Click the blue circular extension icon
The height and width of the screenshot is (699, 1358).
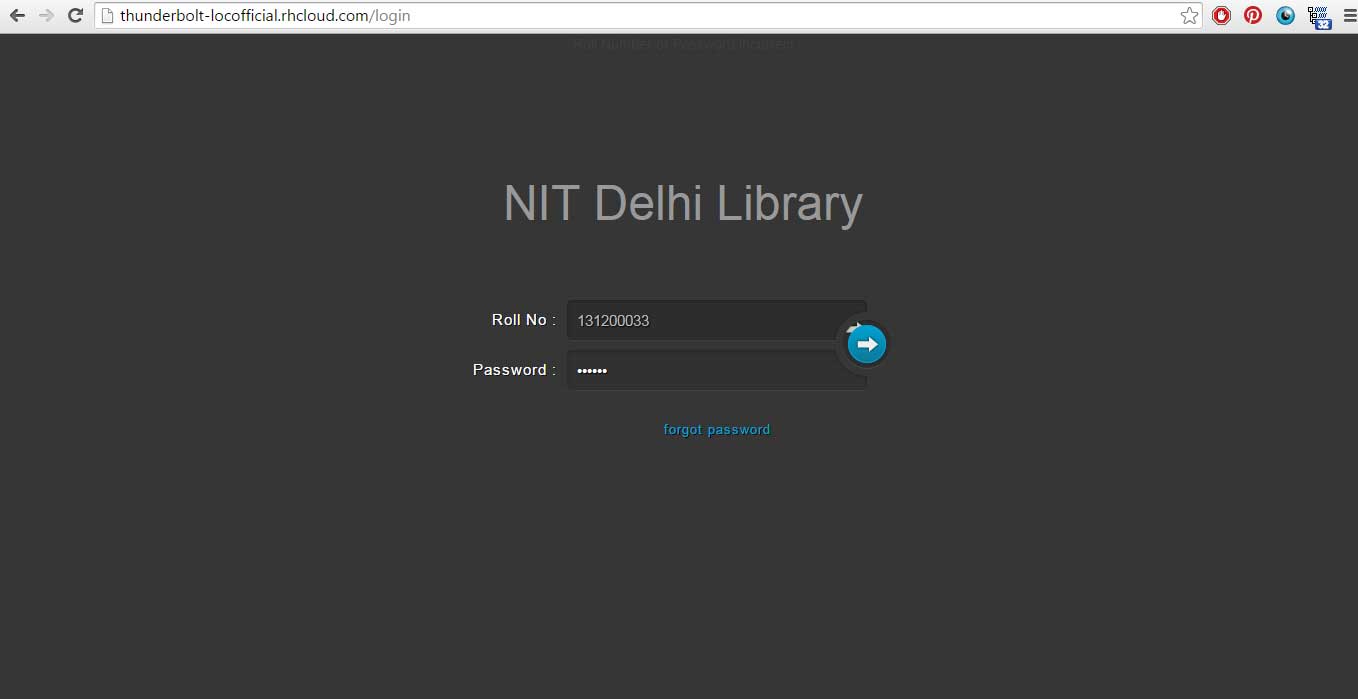click(1285, 16)
